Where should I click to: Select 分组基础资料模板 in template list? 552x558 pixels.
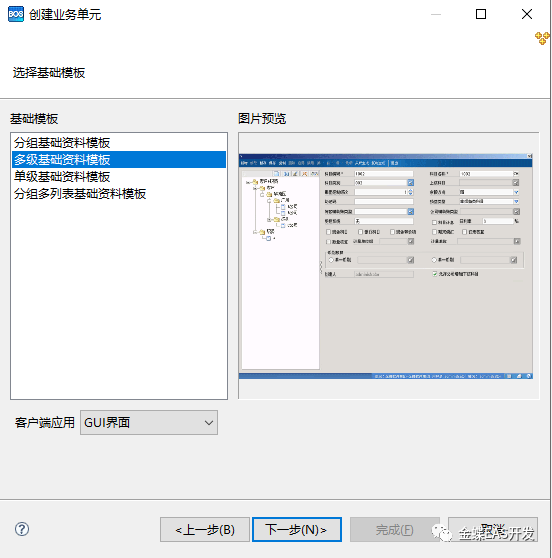[119, 143]
